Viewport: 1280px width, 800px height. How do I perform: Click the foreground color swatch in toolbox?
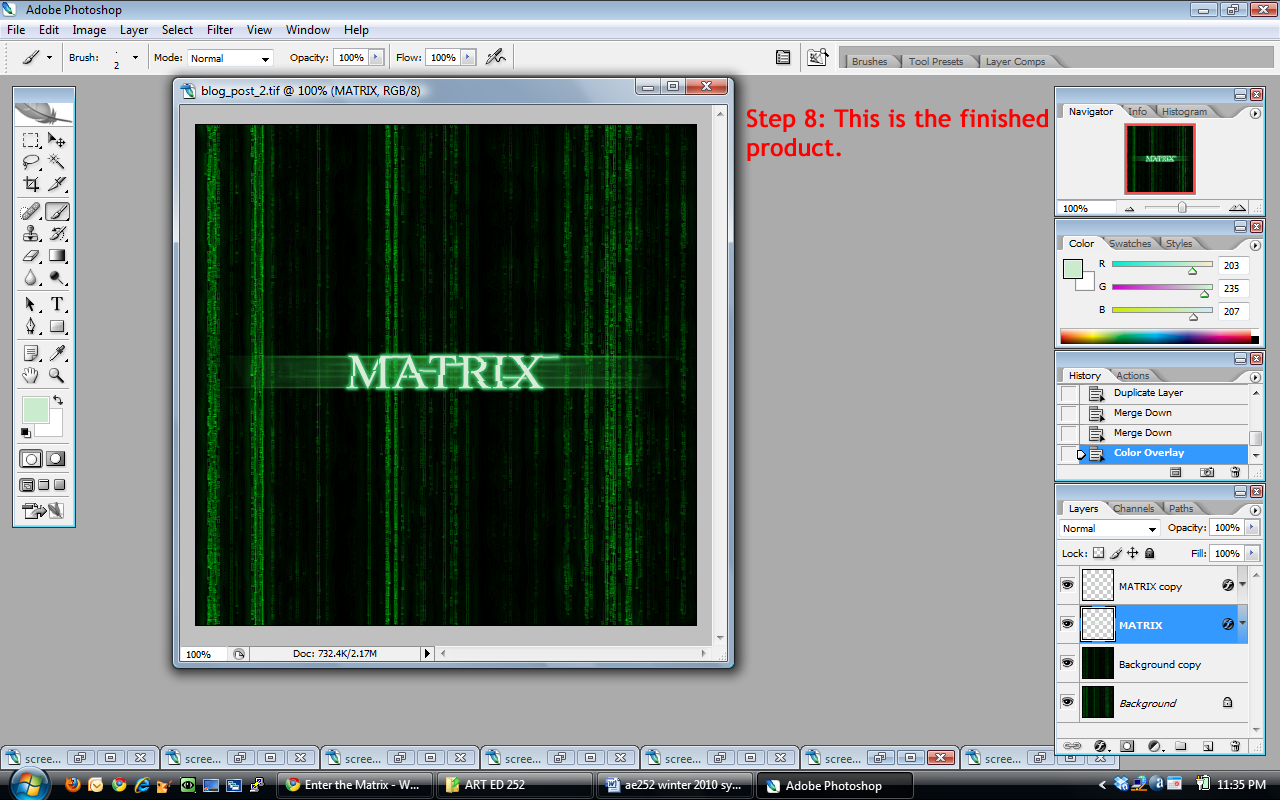(34, 409)
